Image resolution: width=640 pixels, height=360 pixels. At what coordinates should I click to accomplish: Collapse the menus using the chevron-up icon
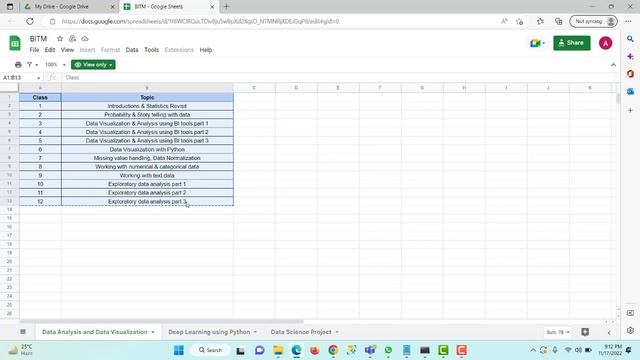tap(613, 65)
